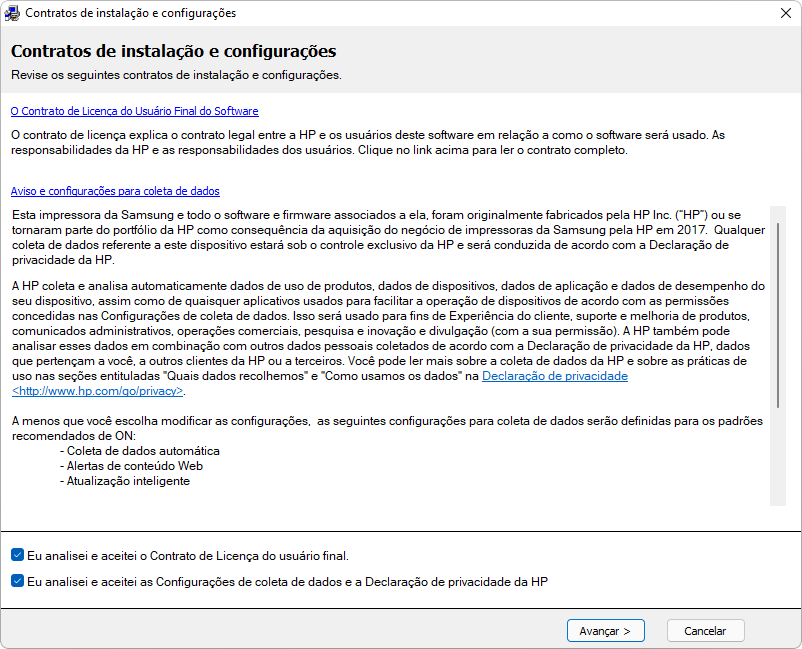Open 'Aviso e configurações para coleta de dados' link

[x=115, y=191]
